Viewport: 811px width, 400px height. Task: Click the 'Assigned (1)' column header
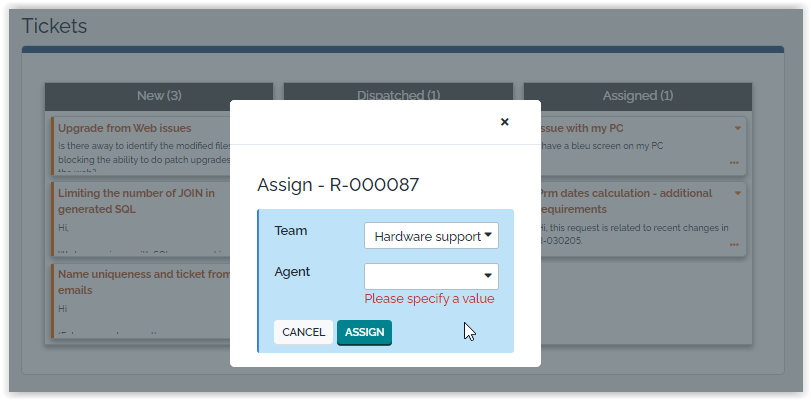click(637, 96)
